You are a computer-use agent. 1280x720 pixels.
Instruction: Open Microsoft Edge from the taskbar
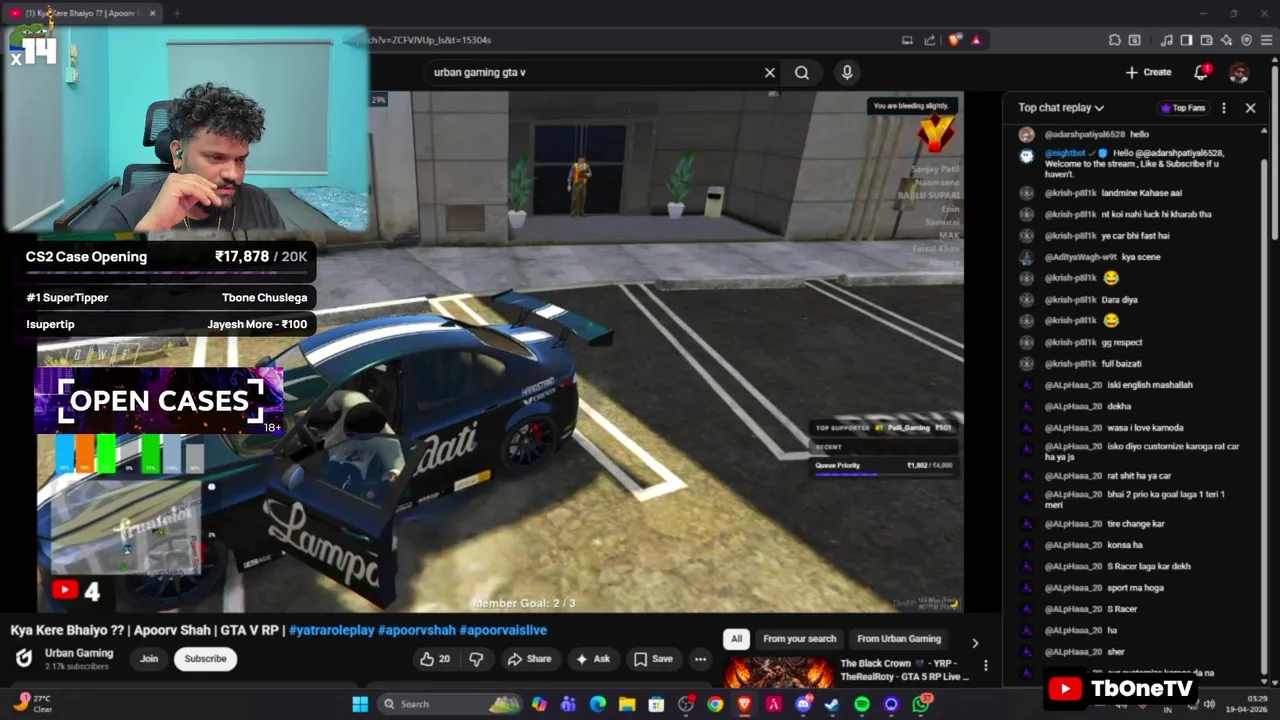(598, 704)
